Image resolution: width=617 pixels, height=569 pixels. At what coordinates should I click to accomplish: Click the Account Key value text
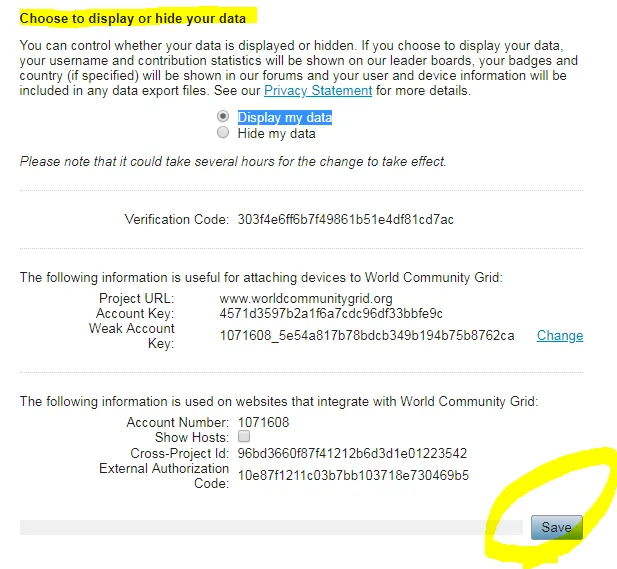click(x=331, y=313)
